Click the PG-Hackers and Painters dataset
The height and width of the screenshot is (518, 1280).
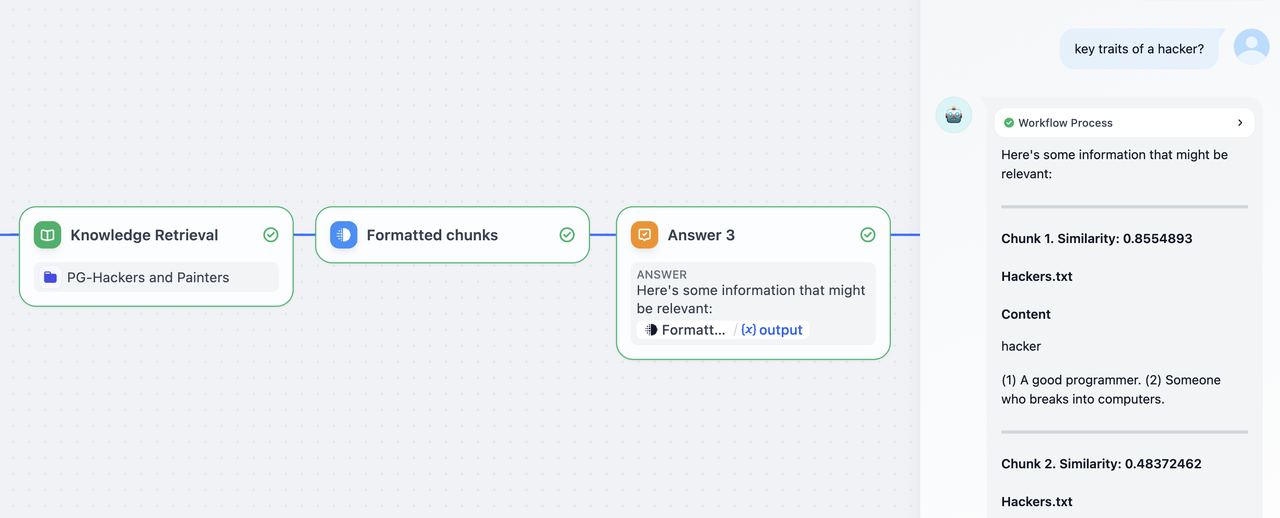[x=148, y=277]
